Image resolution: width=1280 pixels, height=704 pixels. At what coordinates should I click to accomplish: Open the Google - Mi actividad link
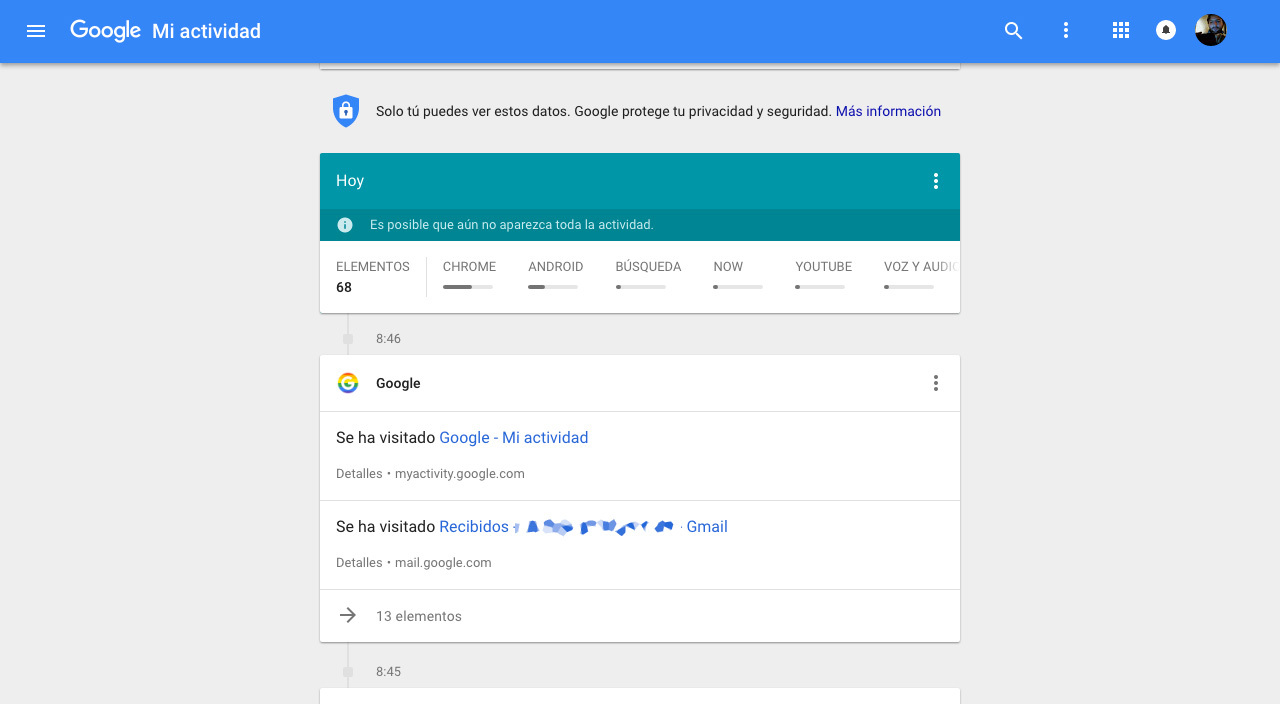coord(513,438)
